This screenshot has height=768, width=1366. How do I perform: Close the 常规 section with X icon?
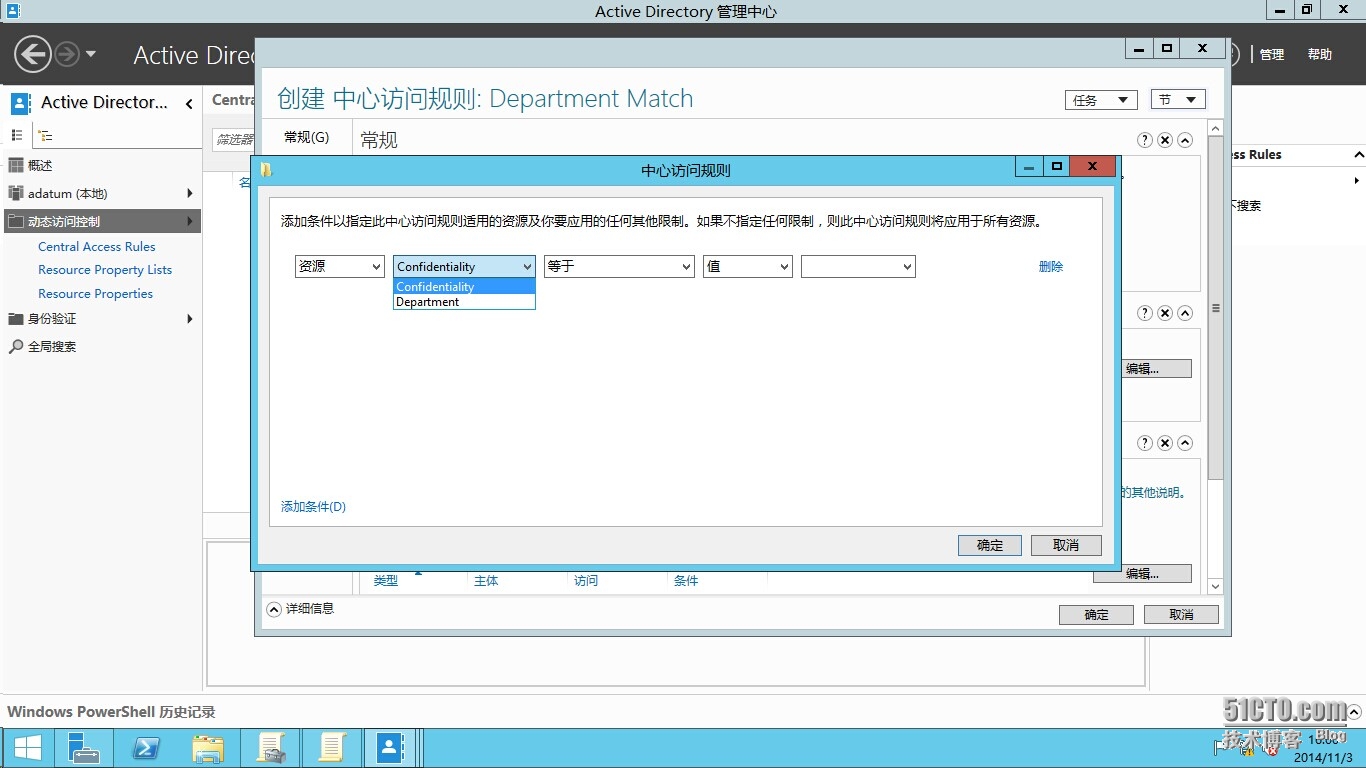click(1165, 140)
